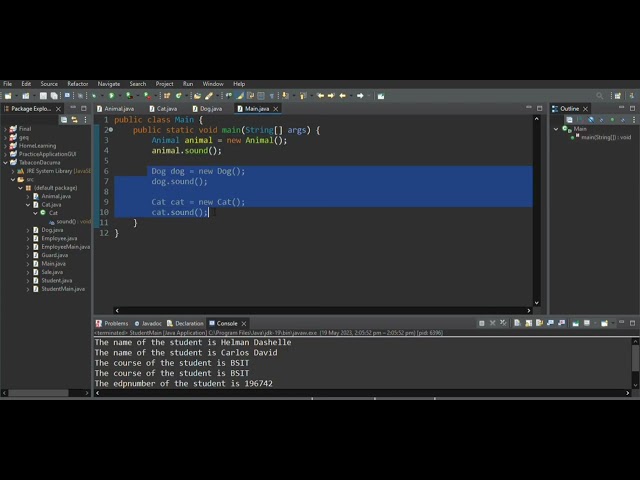Image resolution: width=640 pixels, height=480 pixels.
Task: Click Remove All Terminated Launches icon
Action: pos(503,323)
